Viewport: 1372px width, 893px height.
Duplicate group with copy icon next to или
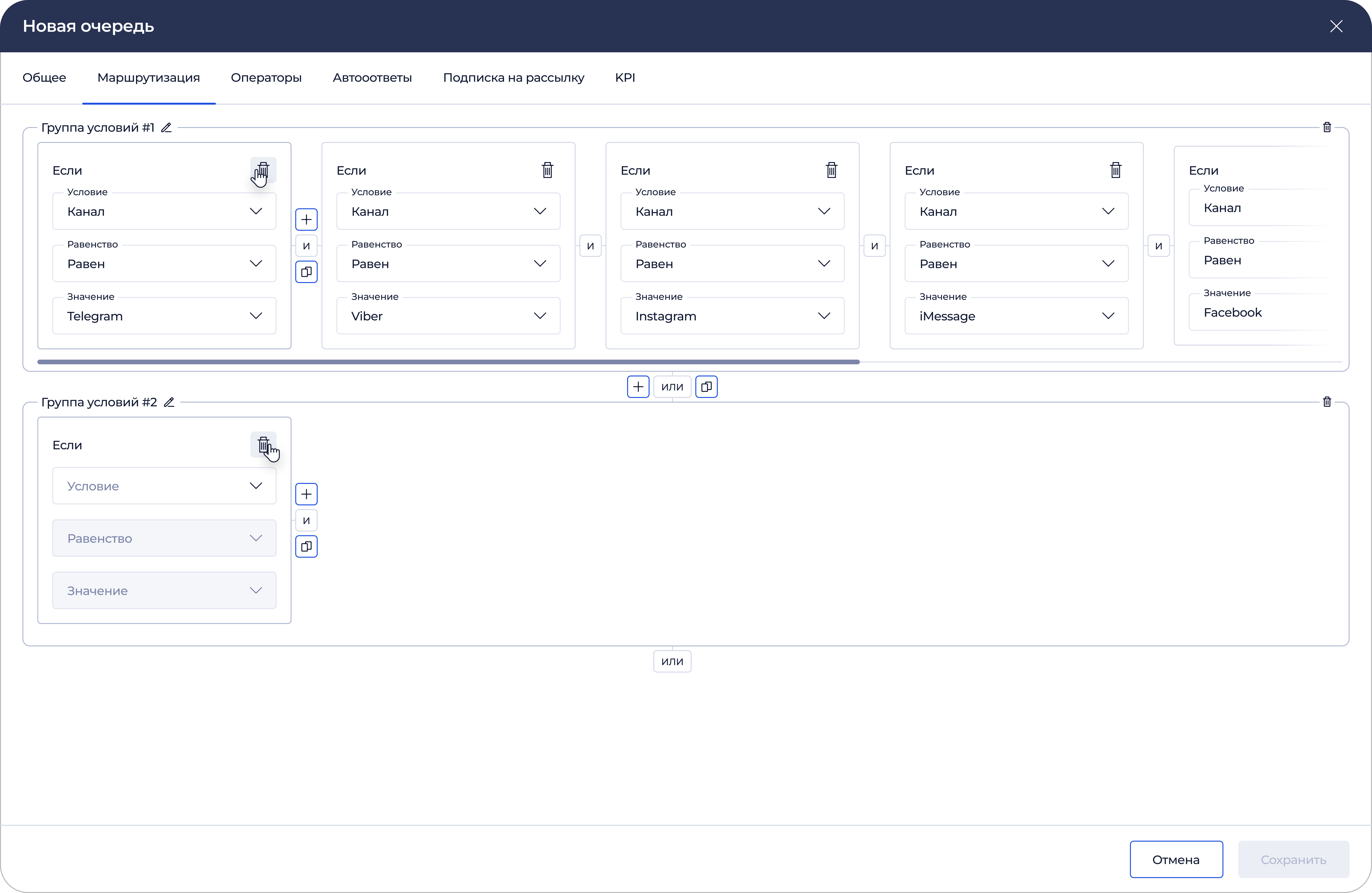coord(706,386)
